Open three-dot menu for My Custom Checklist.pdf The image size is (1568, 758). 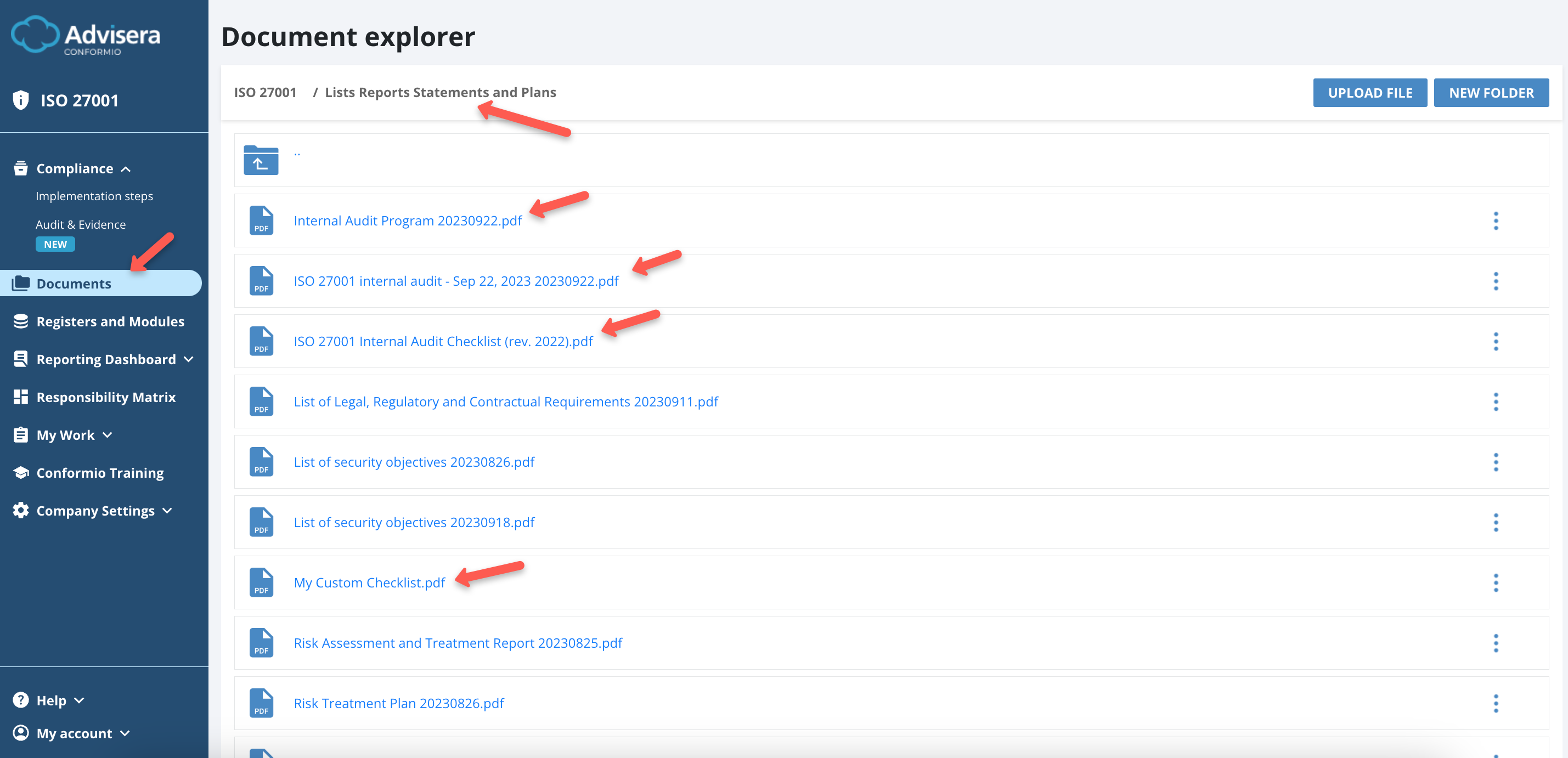1495,583
